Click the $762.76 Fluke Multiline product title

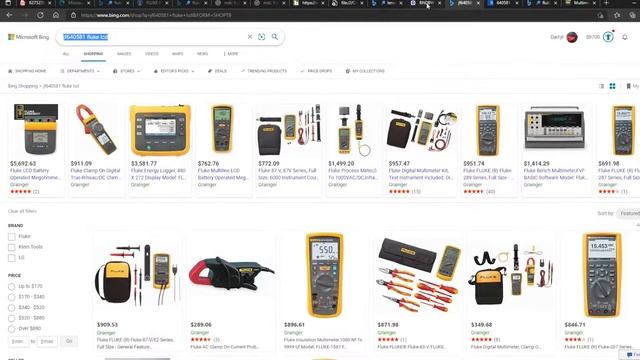click(223, 174)
